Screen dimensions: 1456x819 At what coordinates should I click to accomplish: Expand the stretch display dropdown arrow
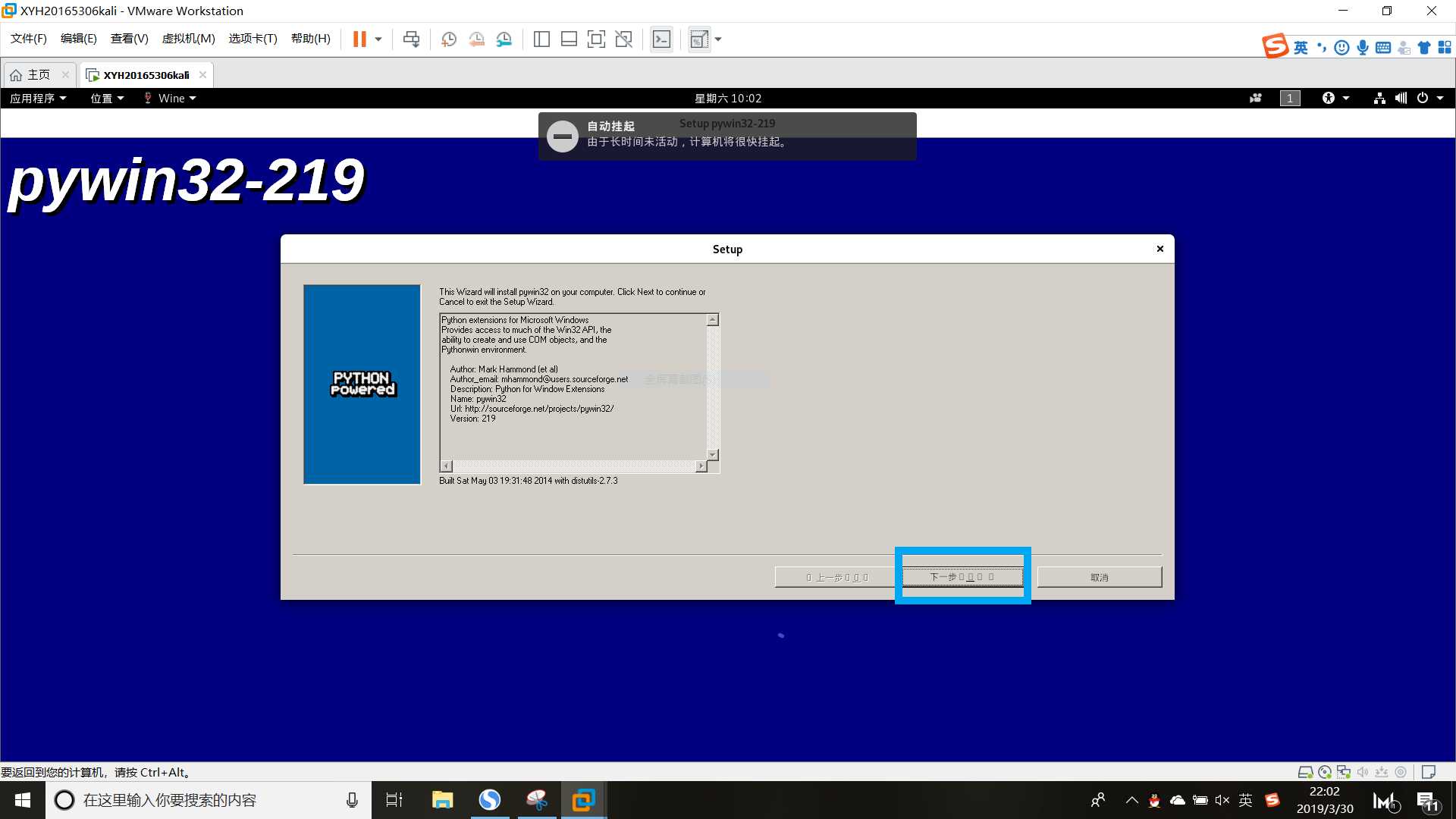[x=718, y=39]
